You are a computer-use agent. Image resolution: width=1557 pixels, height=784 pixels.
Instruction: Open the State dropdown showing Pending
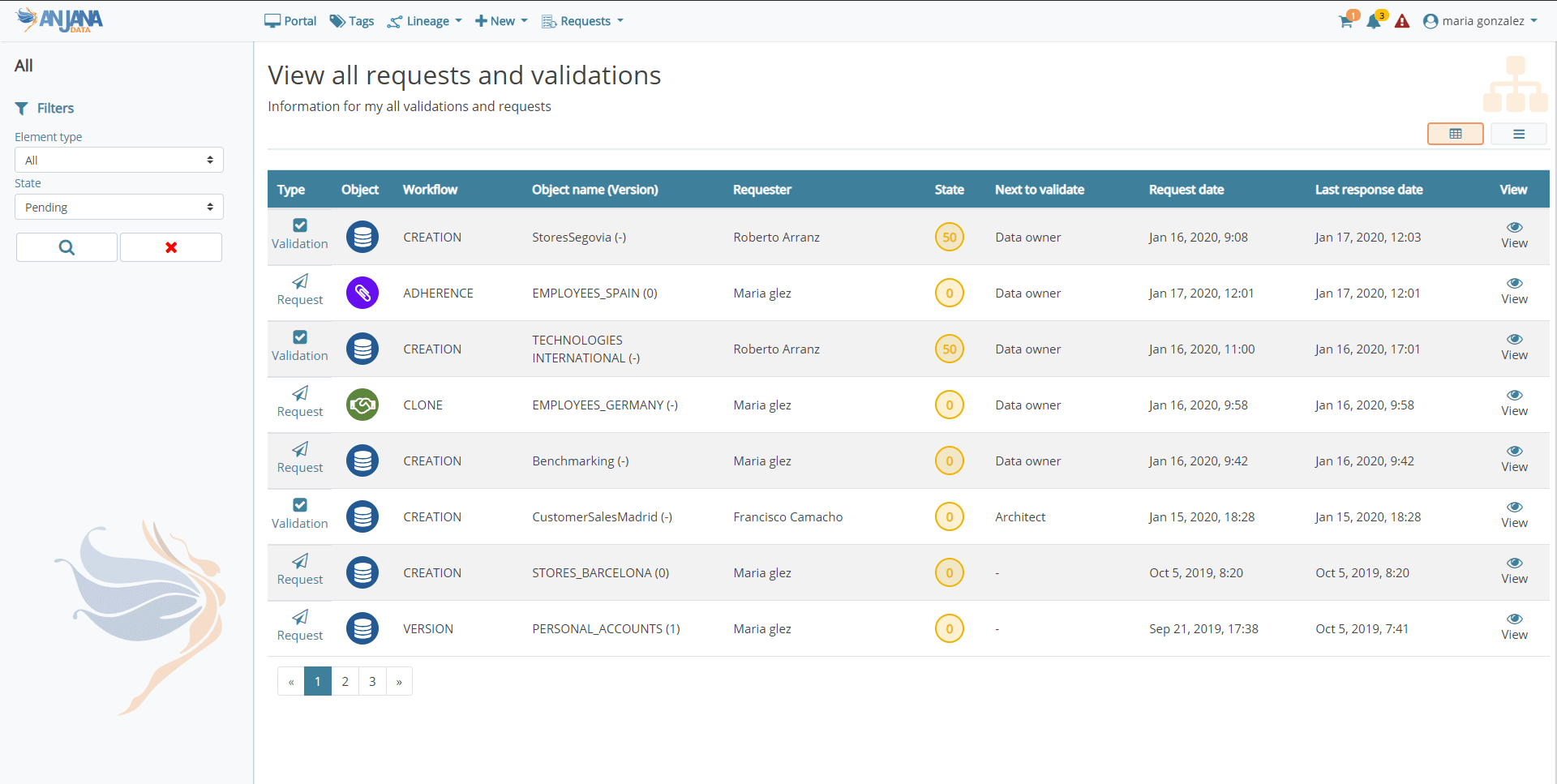click(119, 207)
